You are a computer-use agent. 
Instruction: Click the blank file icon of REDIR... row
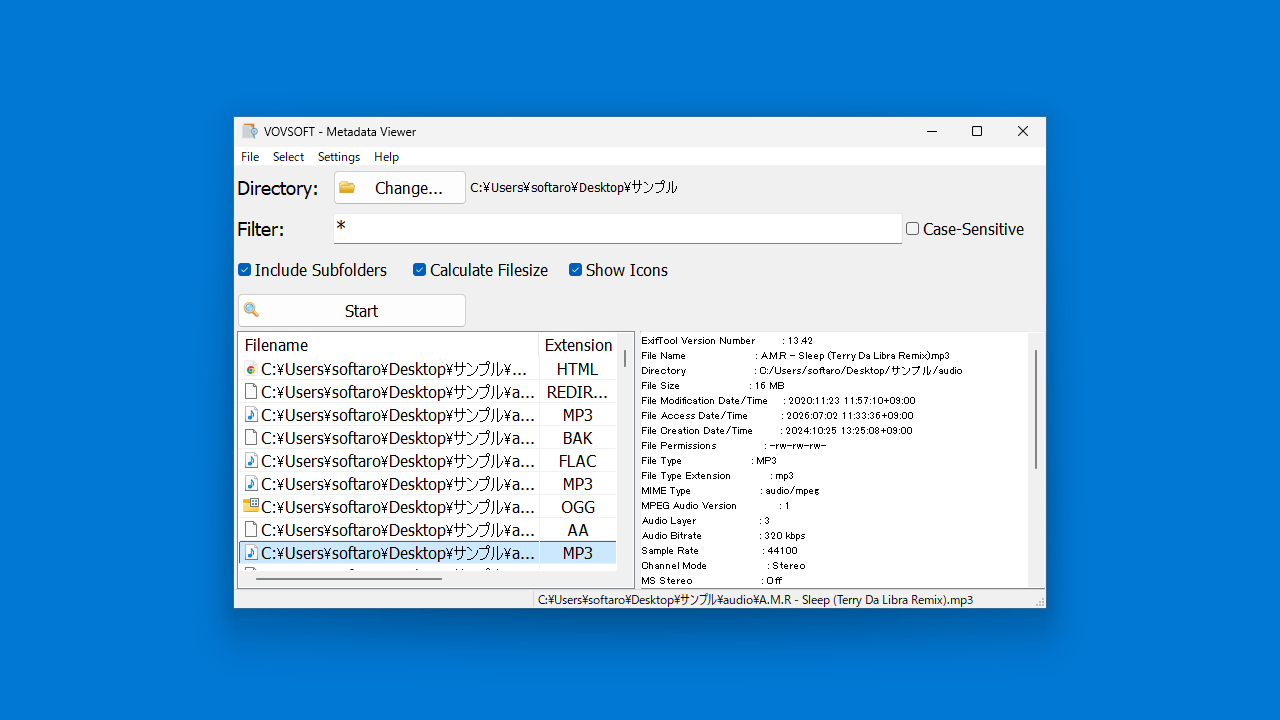(x=251, y=392)
